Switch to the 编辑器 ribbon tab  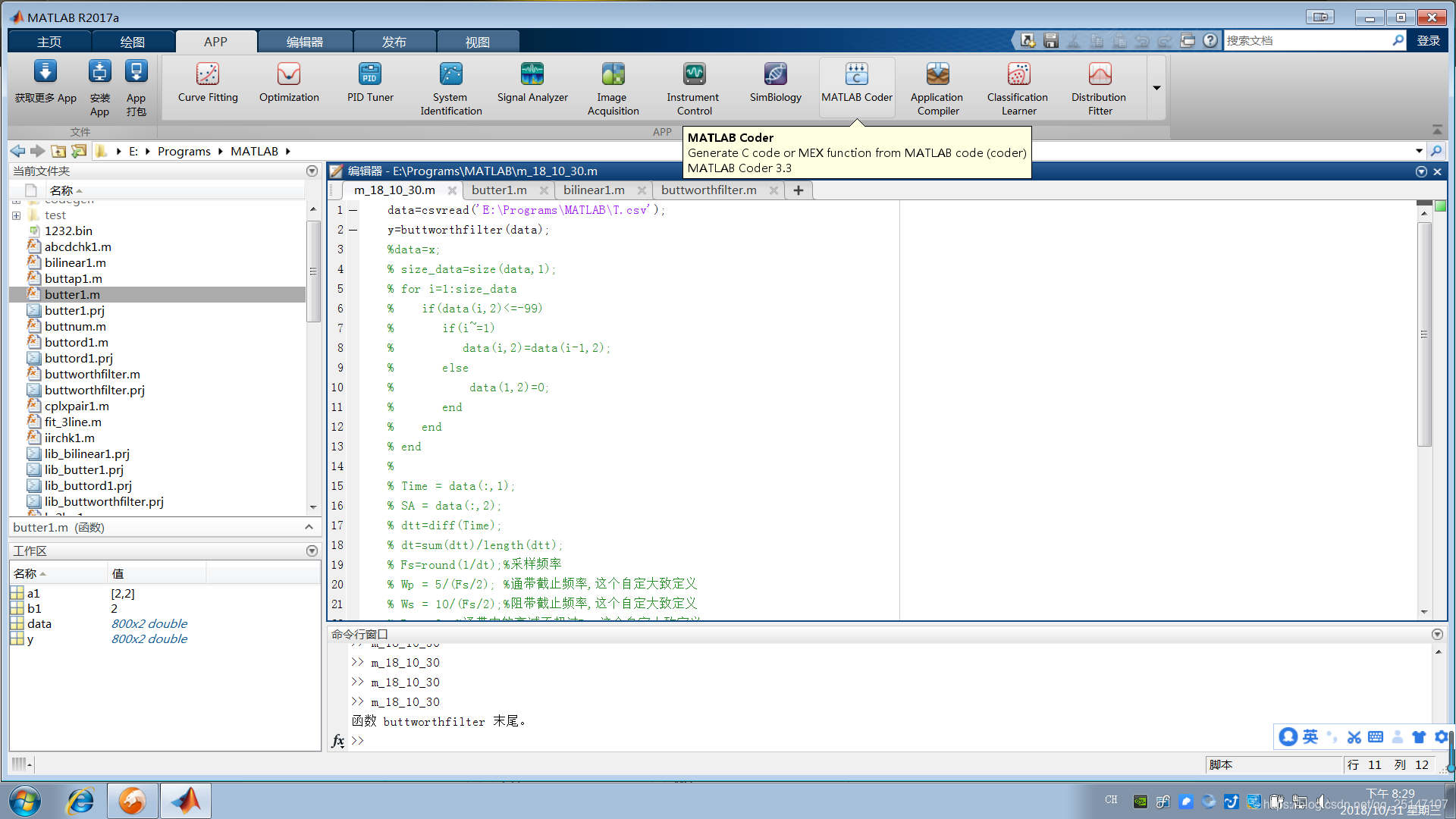(x=304, y=42)
